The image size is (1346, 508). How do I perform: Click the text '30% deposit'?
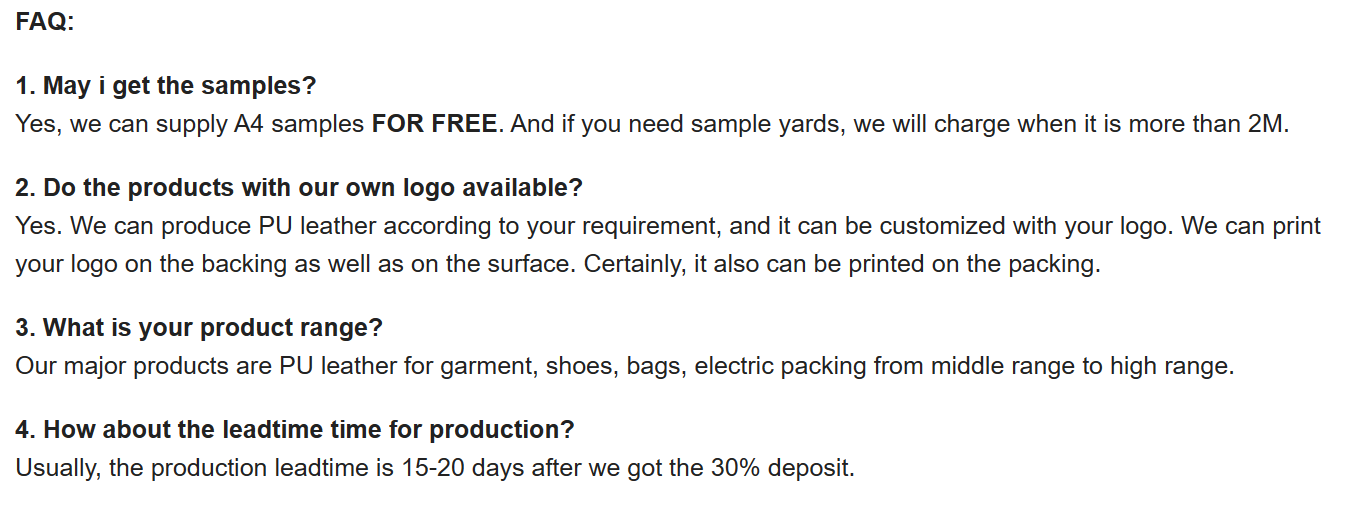point(782,468)
